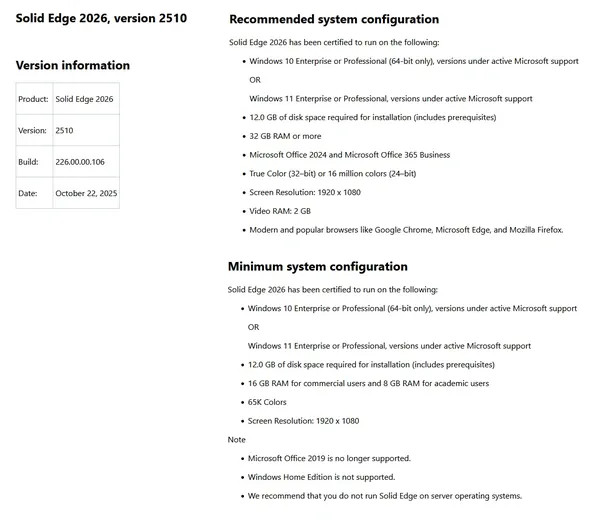
Task: Click the October 22, 2025 date cell
Action: (86, 193)
